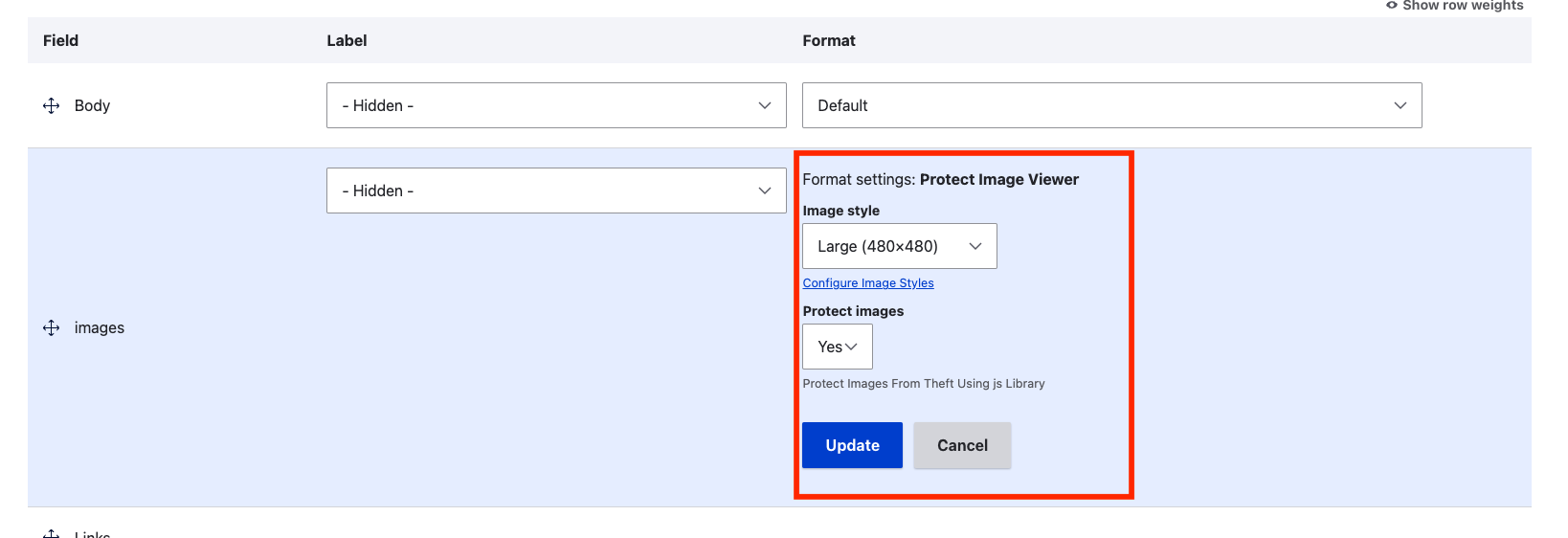Click the images row drag handle
The height and width of the screenshot is (538, 1568).
[52, 328]
